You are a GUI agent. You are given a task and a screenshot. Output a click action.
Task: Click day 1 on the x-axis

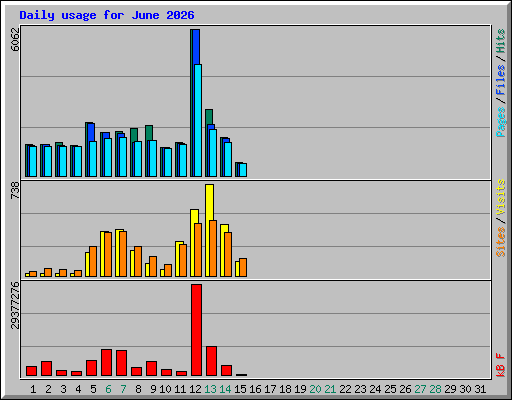point(33,389)
